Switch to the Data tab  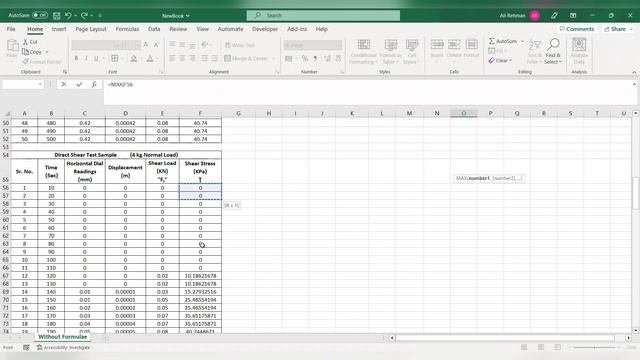(x=154, y=29)
